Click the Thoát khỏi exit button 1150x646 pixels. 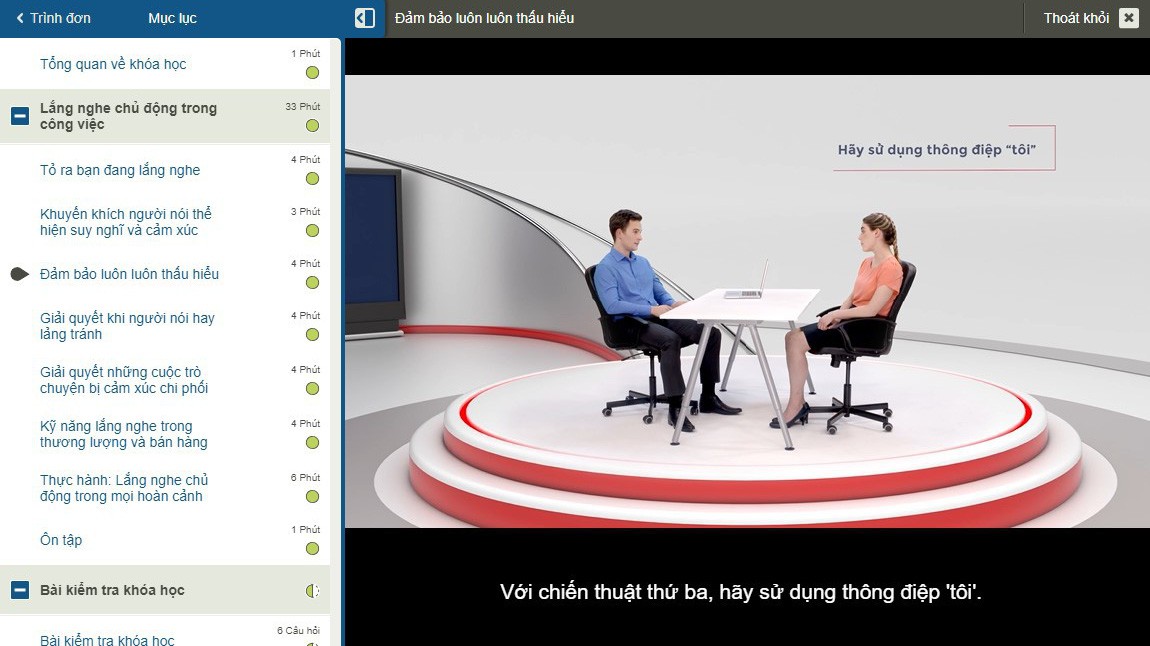tap(1076, 18)
